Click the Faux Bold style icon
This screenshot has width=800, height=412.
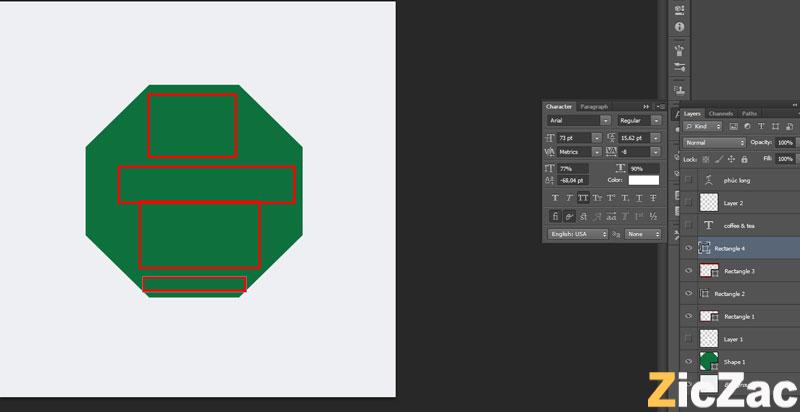[x=555, y=198]
